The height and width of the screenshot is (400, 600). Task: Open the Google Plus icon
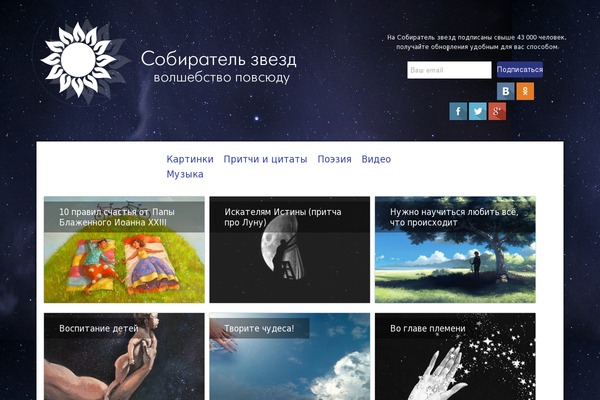[x=497, y=111]
